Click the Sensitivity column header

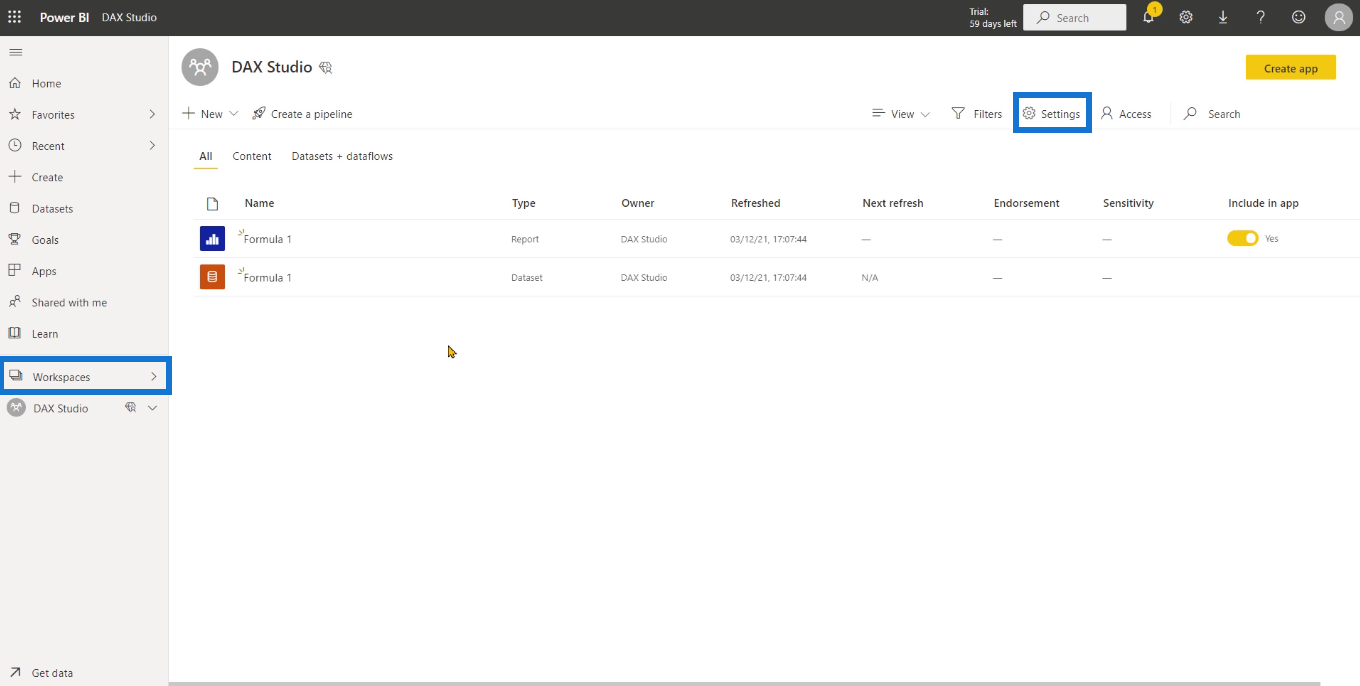tap(1128, 203)
